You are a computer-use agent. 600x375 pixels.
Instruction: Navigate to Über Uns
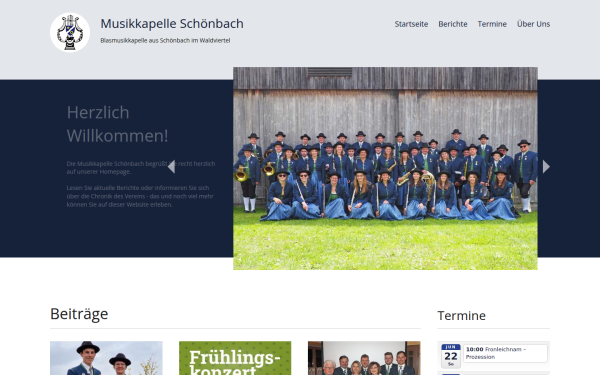(533, 24)
